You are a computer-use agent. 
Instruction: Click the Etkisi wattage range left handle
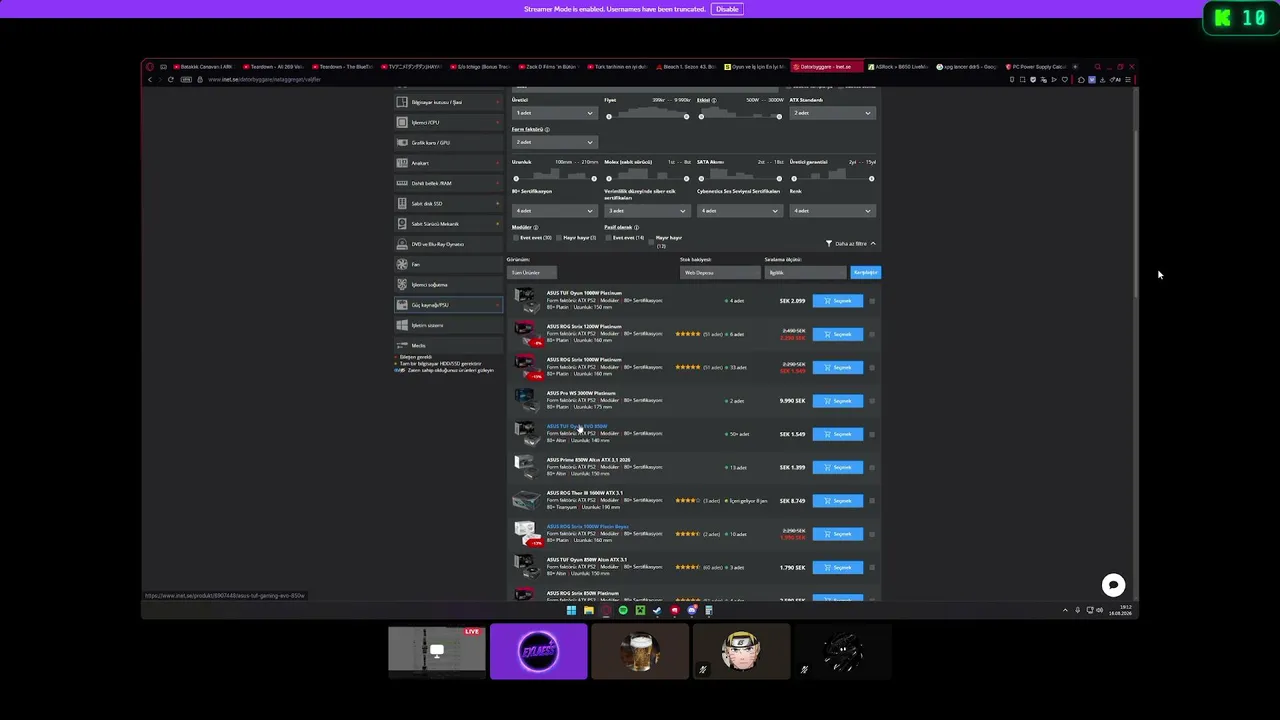click(x=701, y=117)
